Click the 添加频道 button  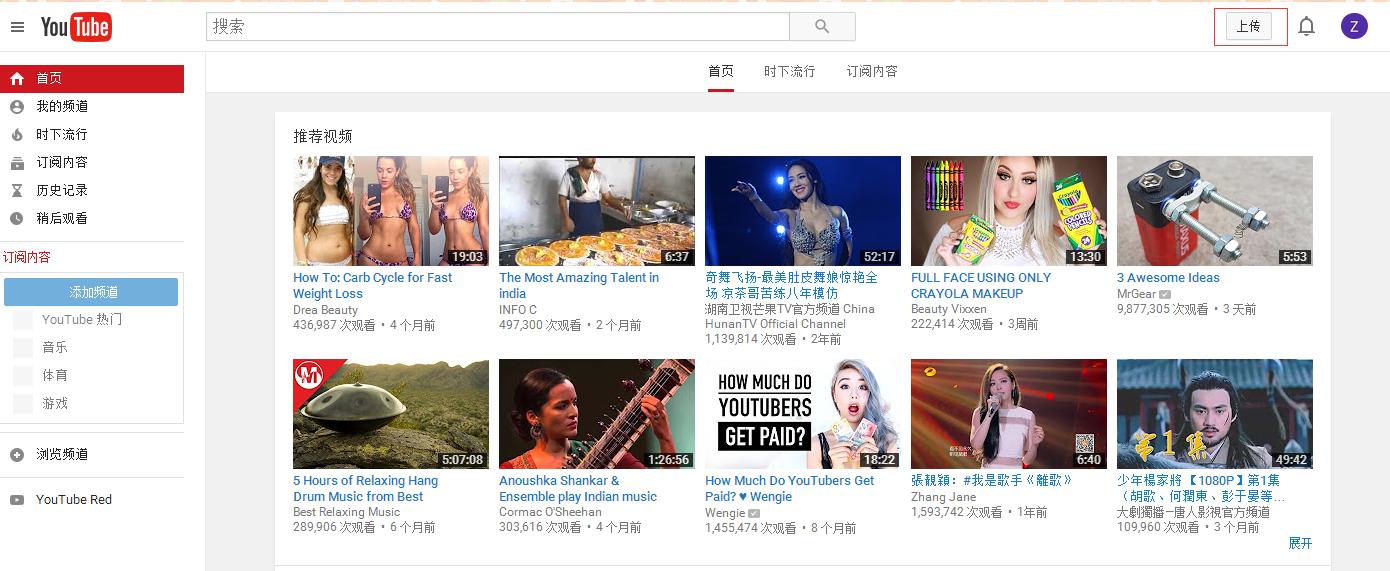[91, 292]
